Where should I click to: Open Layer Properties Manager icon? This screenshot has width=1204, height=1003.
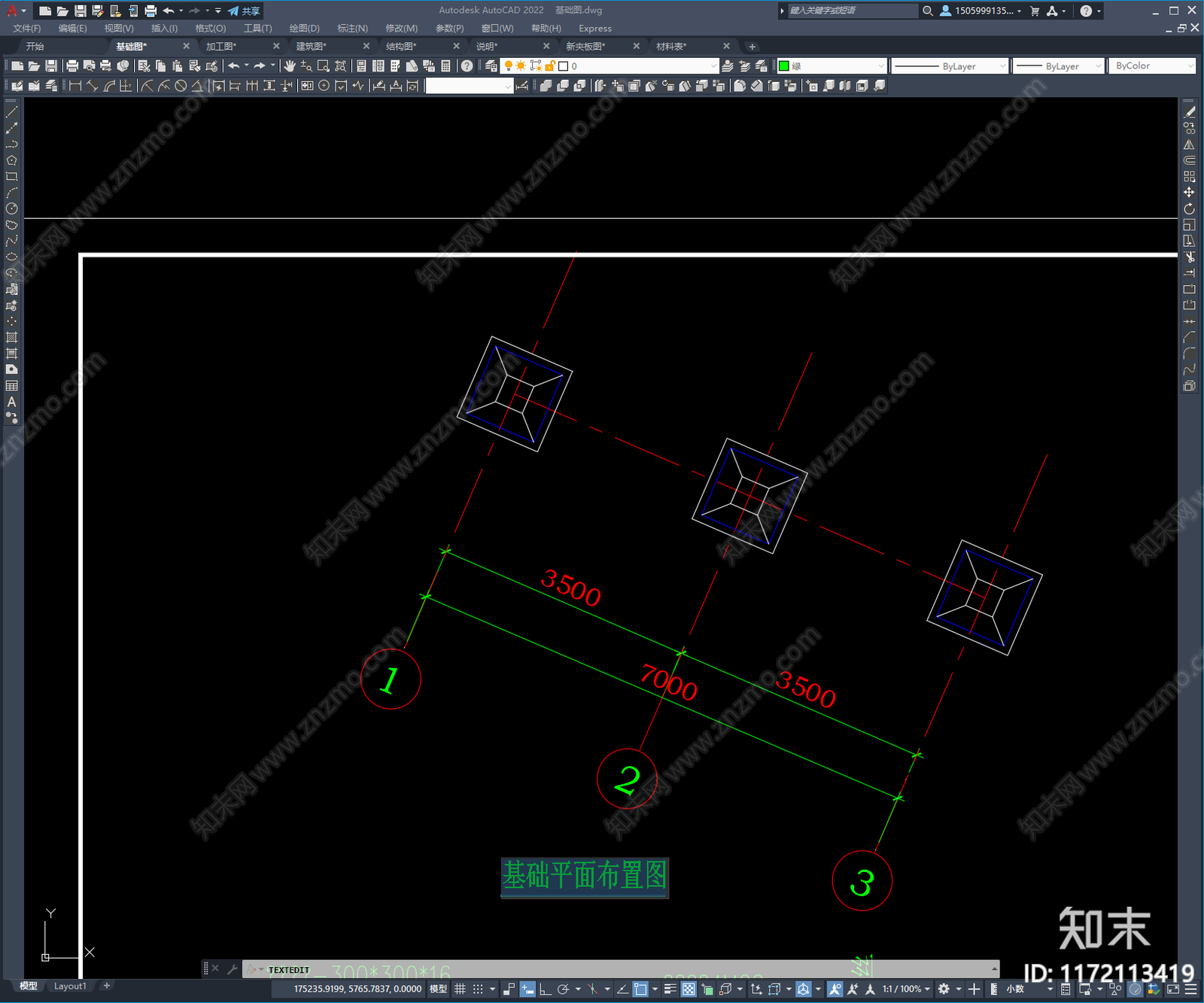pos(491,66)
